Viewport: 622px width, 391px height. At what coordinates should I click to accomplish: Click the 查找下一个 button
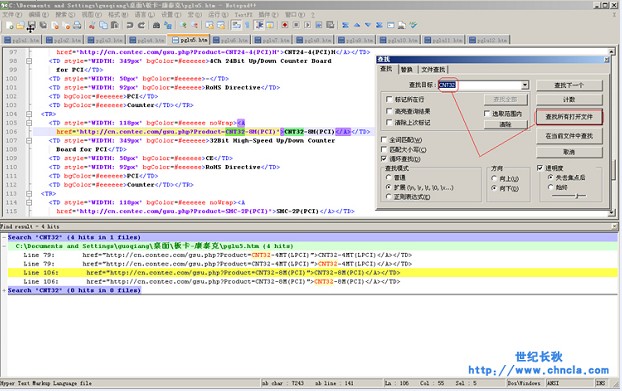(x=569, y=85)
